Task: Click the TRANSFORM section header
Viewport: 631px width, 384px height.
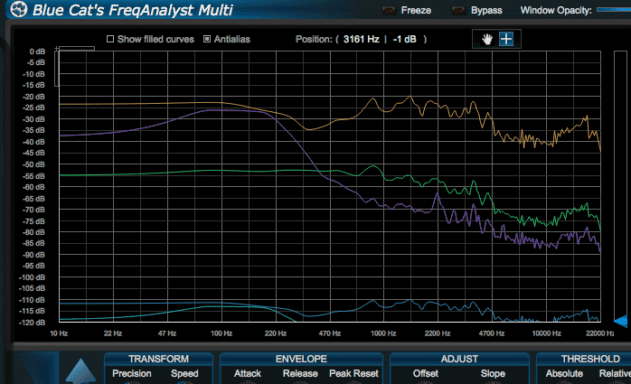Action: pyautogui.click(x=159, y=359)
